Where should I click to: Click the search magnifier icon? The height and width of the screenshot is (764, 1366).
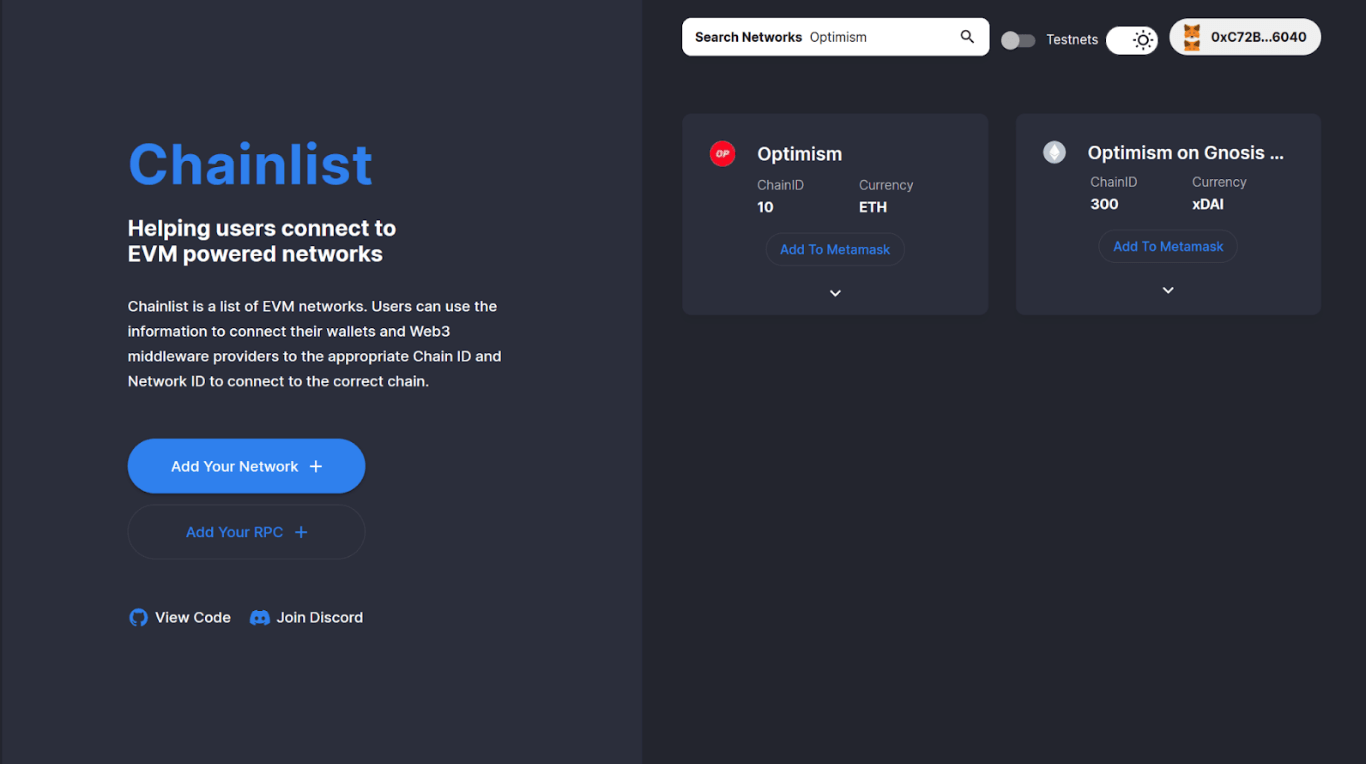click(x=967, y=37)
